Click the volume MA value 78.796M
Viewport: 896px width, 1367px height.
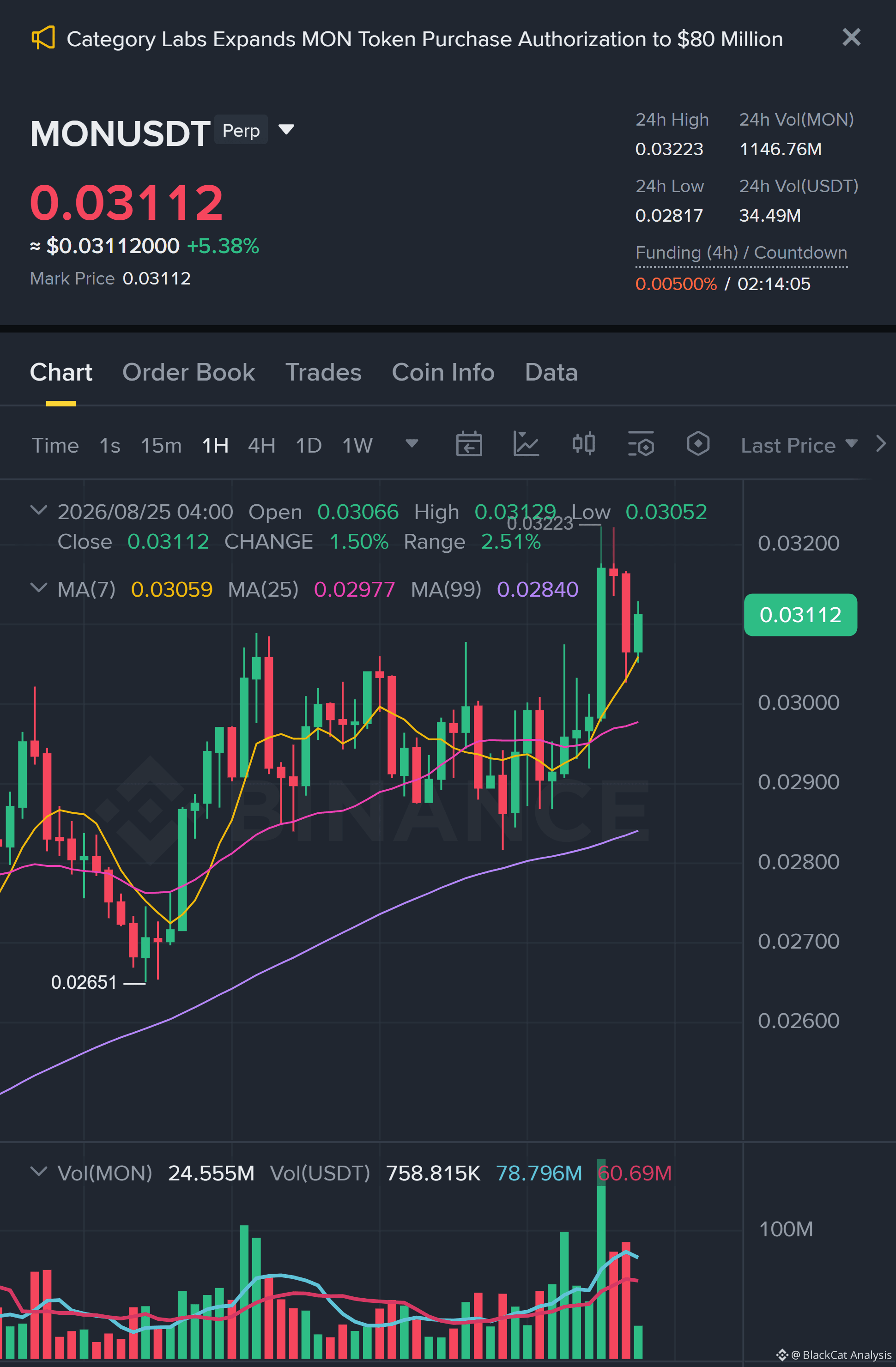click(539, 1173)
